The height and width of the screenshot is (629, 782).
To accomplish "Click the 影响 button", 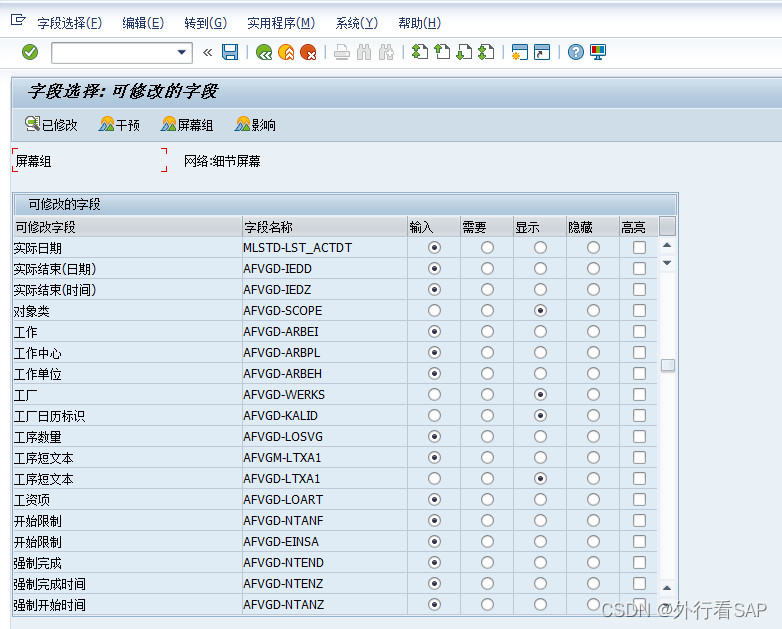I will click(255, 125).
